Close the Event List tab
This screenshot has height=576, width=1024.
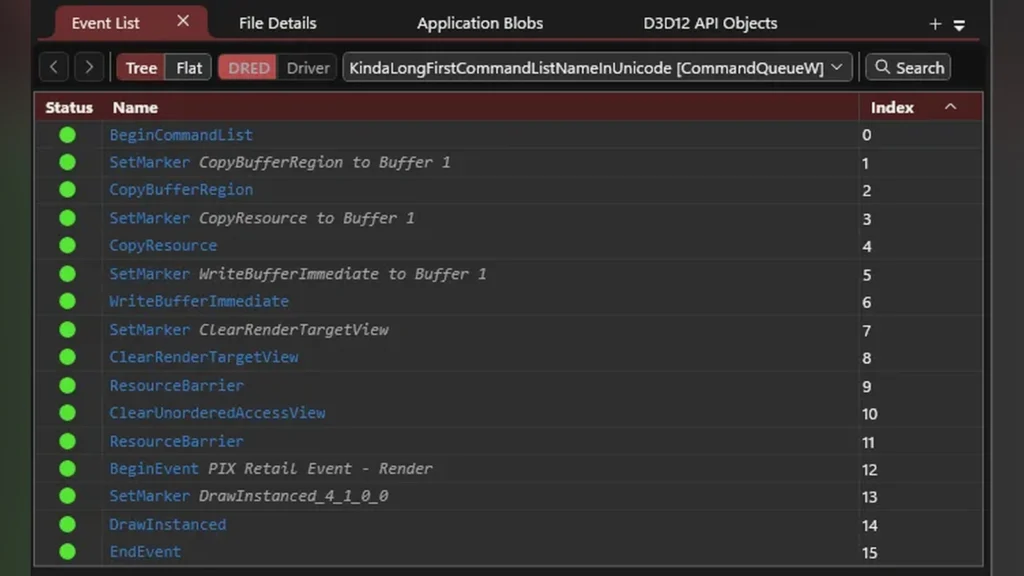(x=183, y=21)
